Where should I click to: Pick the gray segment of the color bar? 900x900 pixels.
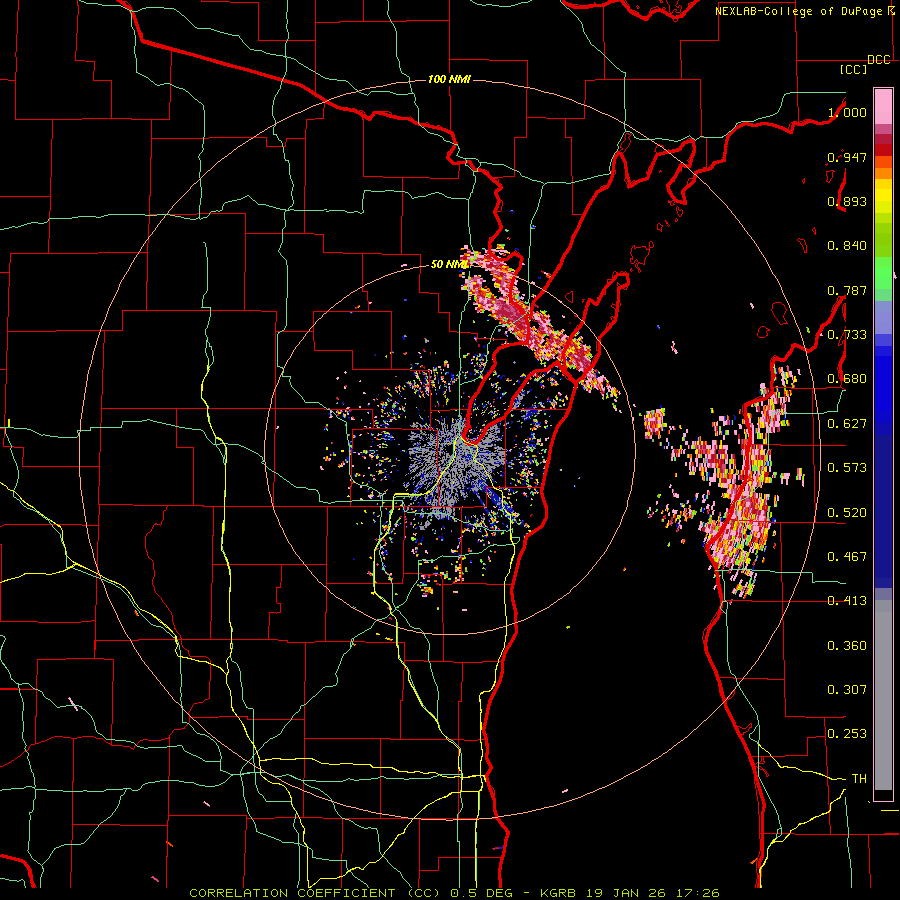pyautogui.click(x=883, y=695)
